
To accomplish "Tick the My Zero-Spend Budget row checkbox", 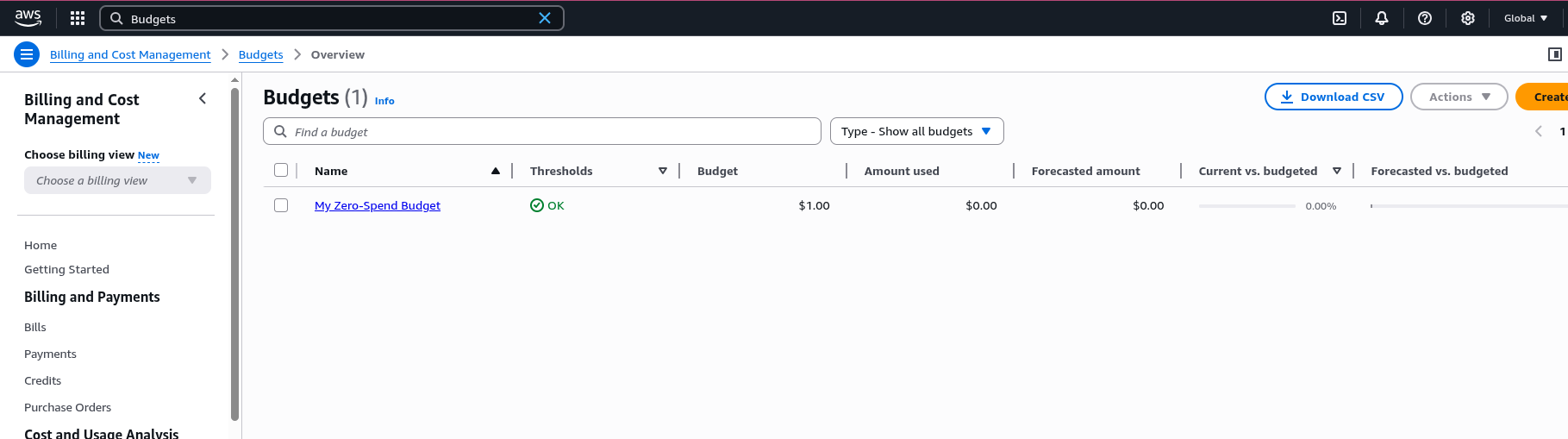I will [281, 205].
